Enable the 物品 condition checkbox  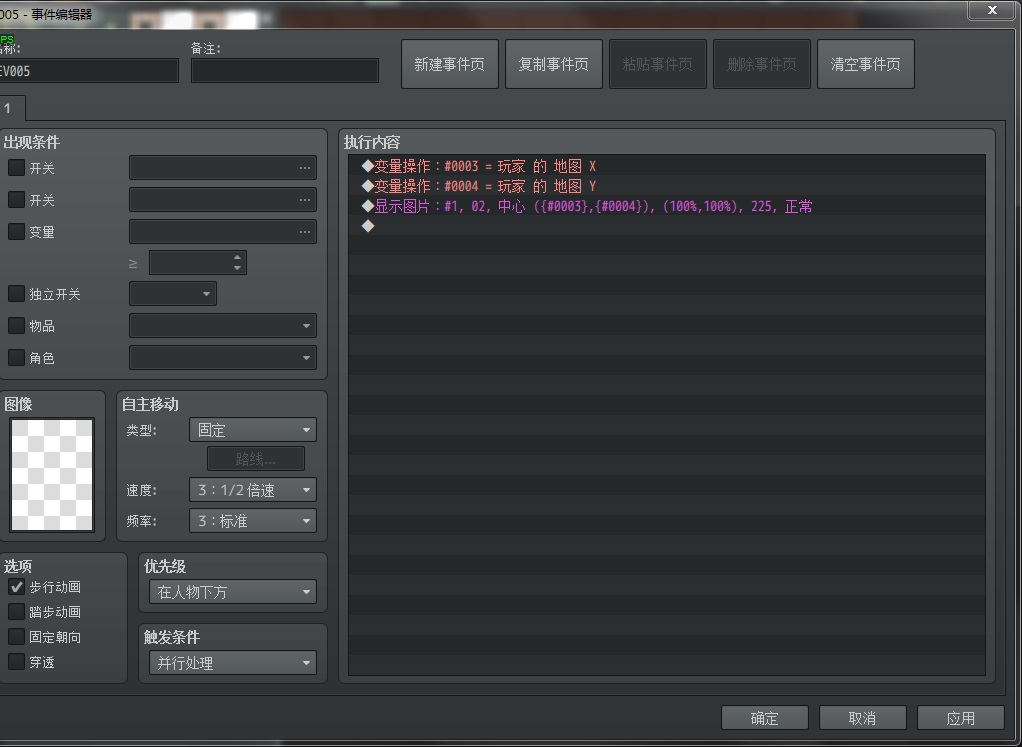click(16, 325)
